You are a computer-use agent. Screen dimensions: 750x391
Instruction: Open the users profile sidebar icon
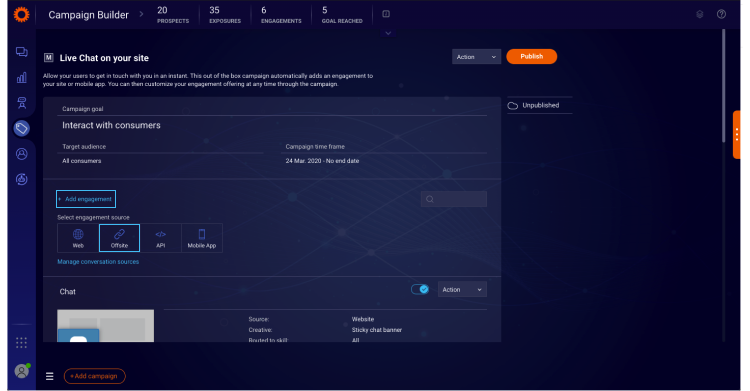(x=22, y=154)
